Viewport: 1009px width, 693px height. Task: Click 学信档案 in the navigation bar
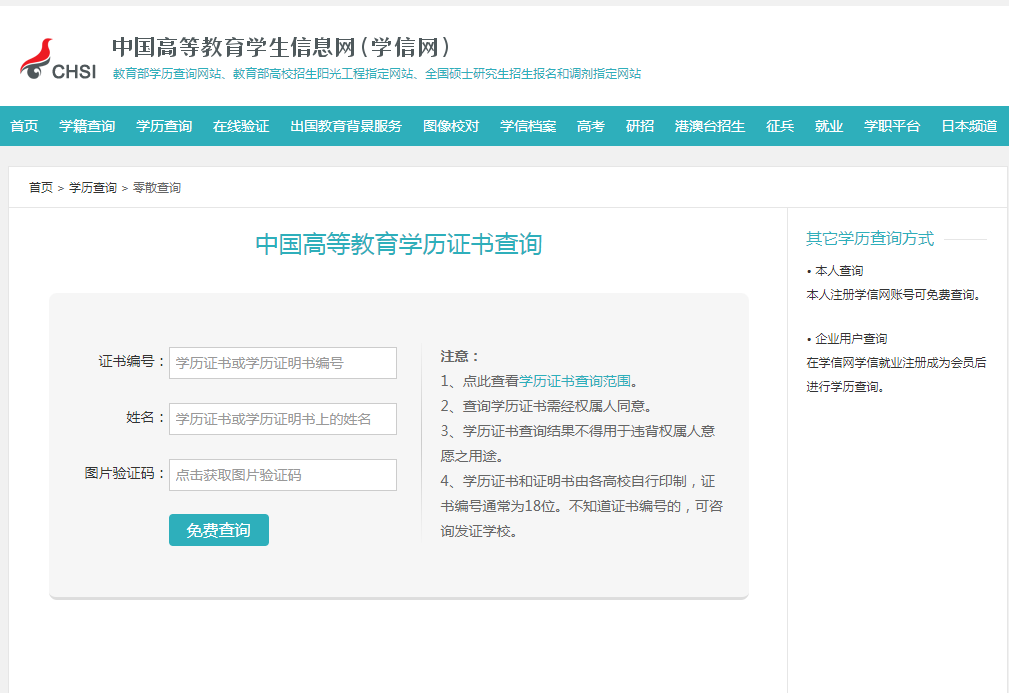[528, 126]
